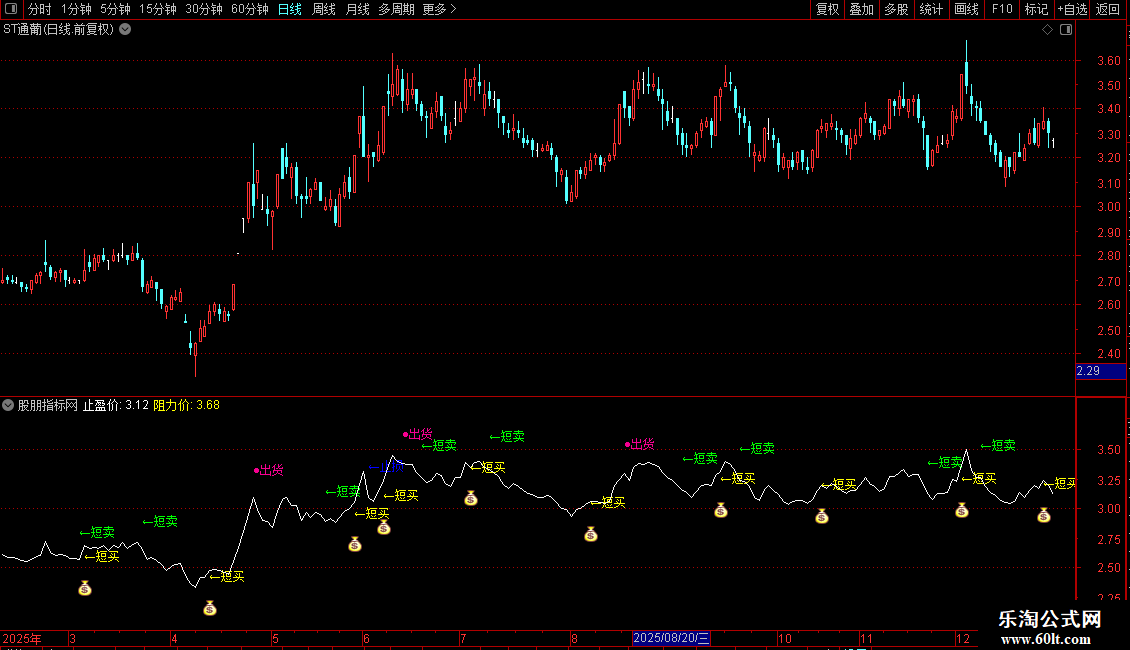This screenshot has width=1130, height=650.
Task: Switch to the 月线 monthly chart
Action: [357, 9]
